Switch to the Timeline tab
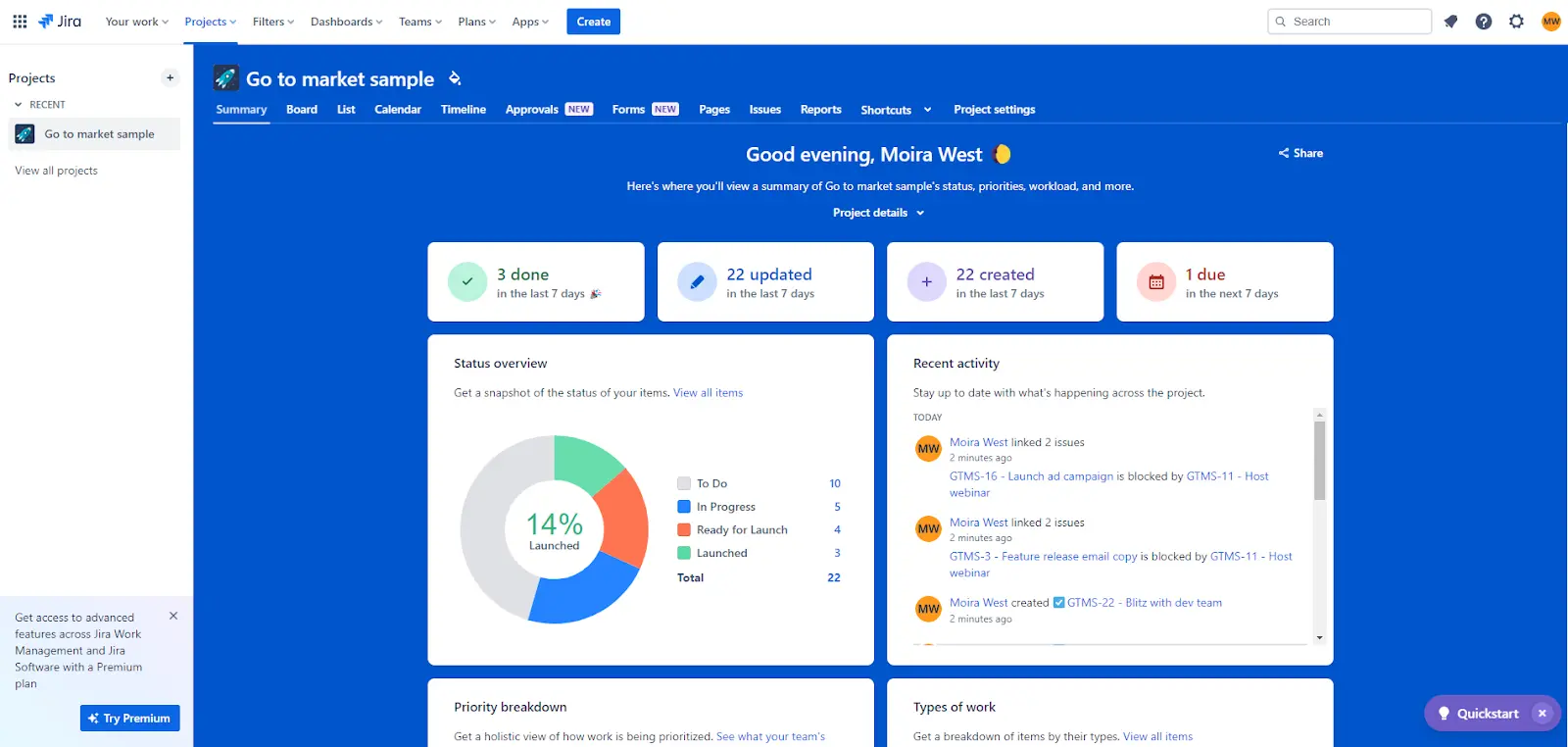The height and width of the screenshot is (747, 1568). tap(464, 110)
